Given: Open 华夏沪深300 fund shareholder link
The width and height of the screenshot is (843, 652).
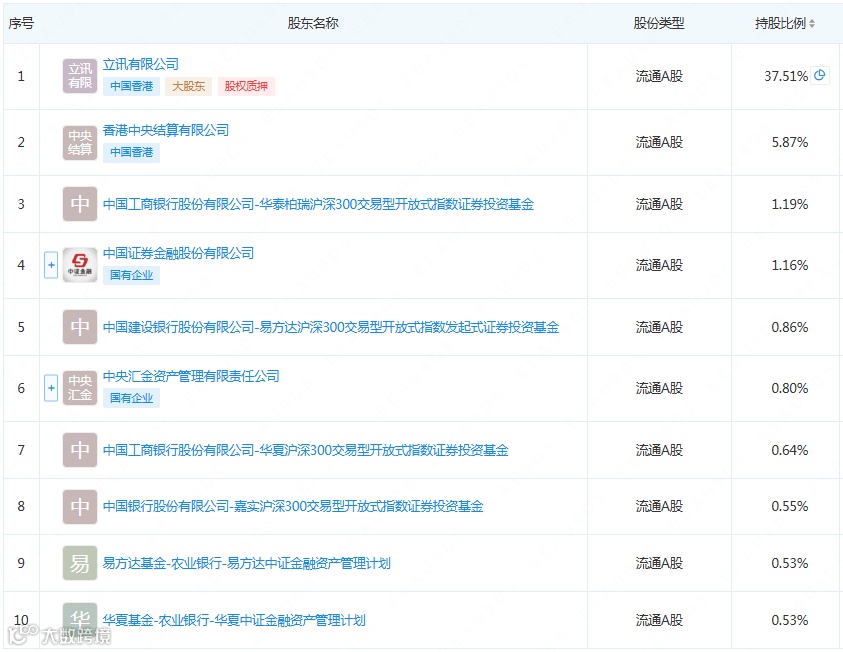Looking at the screenshot, I should (x=305, y=450).
